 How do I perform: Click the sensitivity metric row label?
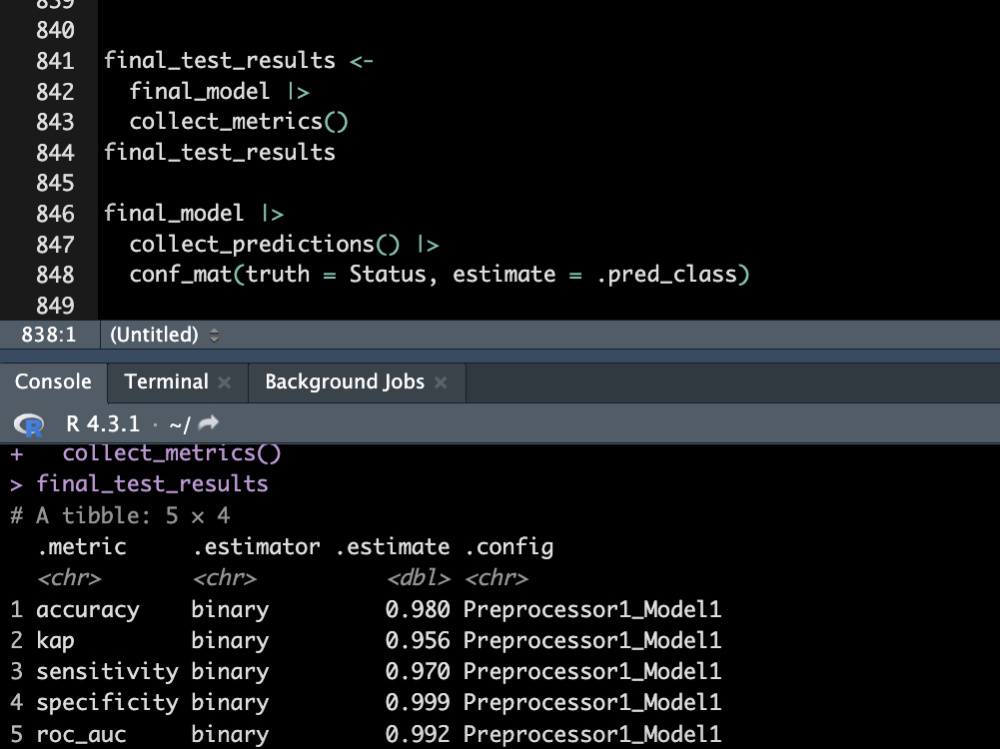(x=107, y=672)
